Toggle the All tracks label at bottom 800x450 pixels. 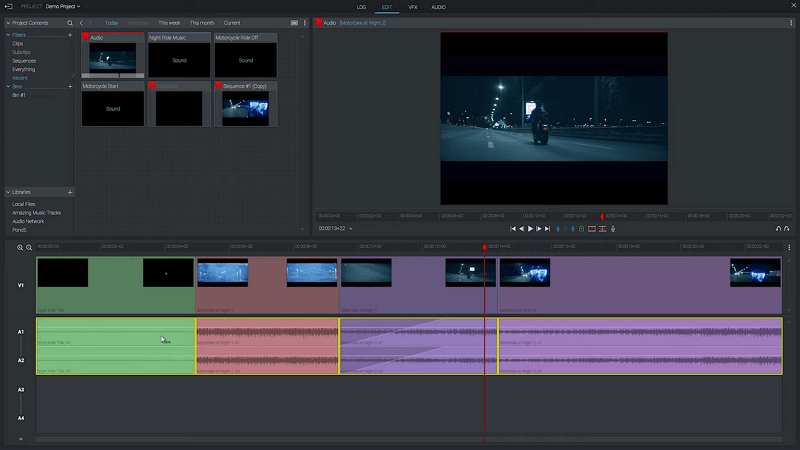pos(21,439)
